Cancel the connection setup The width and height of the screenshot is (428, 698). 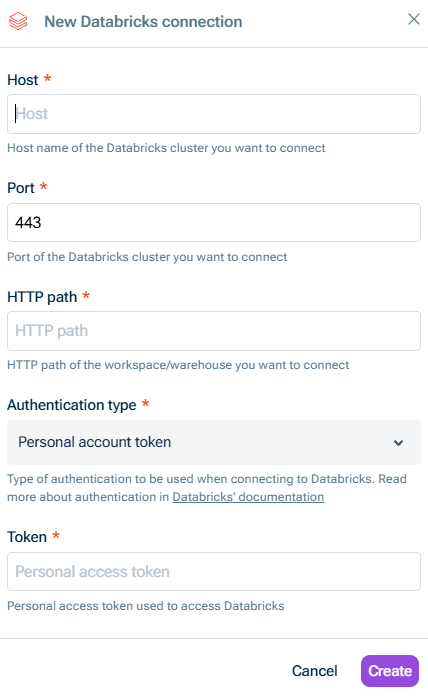pyautogui.click(x=314, y=671)
